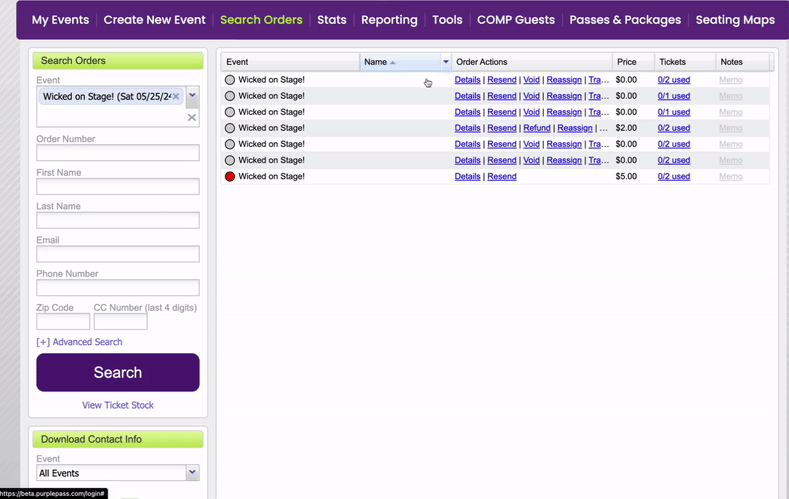Image resolution: width=789 pixels, height=499 pixels.
Task: Open the 0/2 used link on the $5.00 order
Action: [x=674, y=177]
